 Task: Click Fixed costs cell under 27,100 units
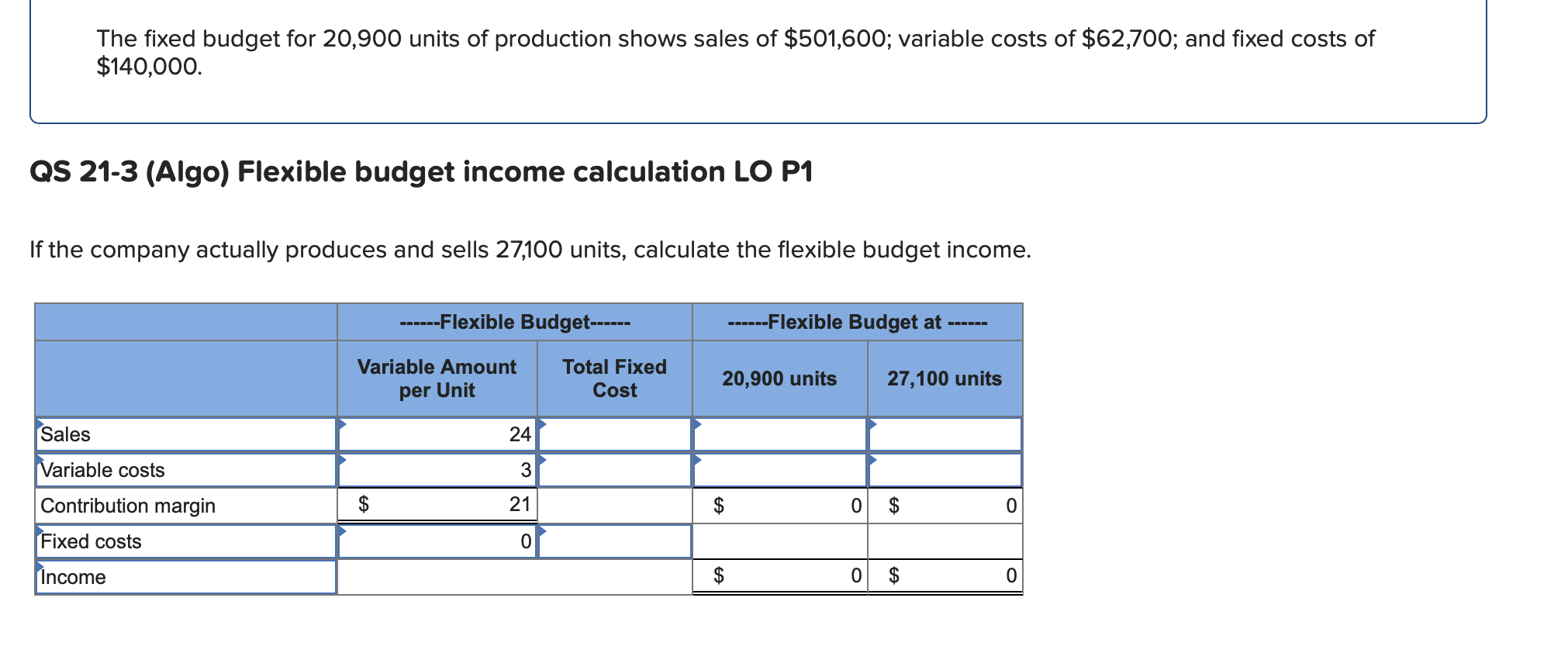(x=945, y=541)
